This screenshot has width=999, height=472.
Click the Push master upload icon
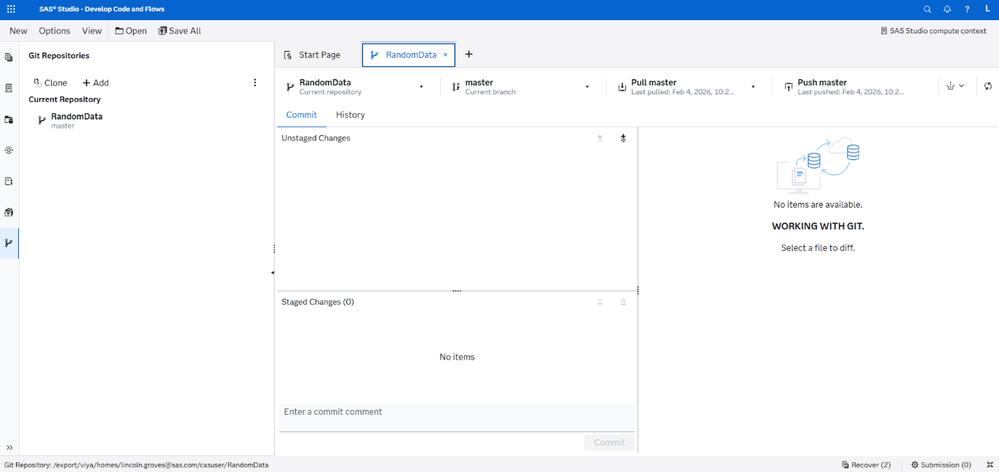point(788,87)
